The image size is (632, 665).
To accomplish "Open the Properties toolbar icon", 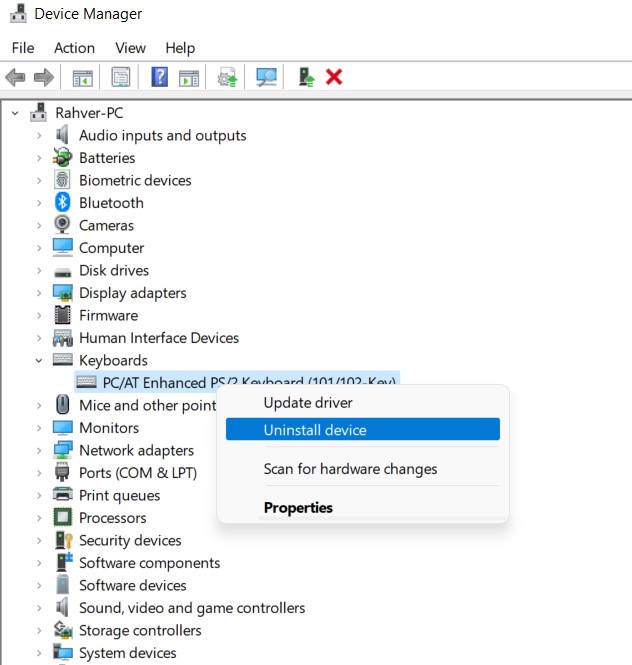I will coord(121,77).
